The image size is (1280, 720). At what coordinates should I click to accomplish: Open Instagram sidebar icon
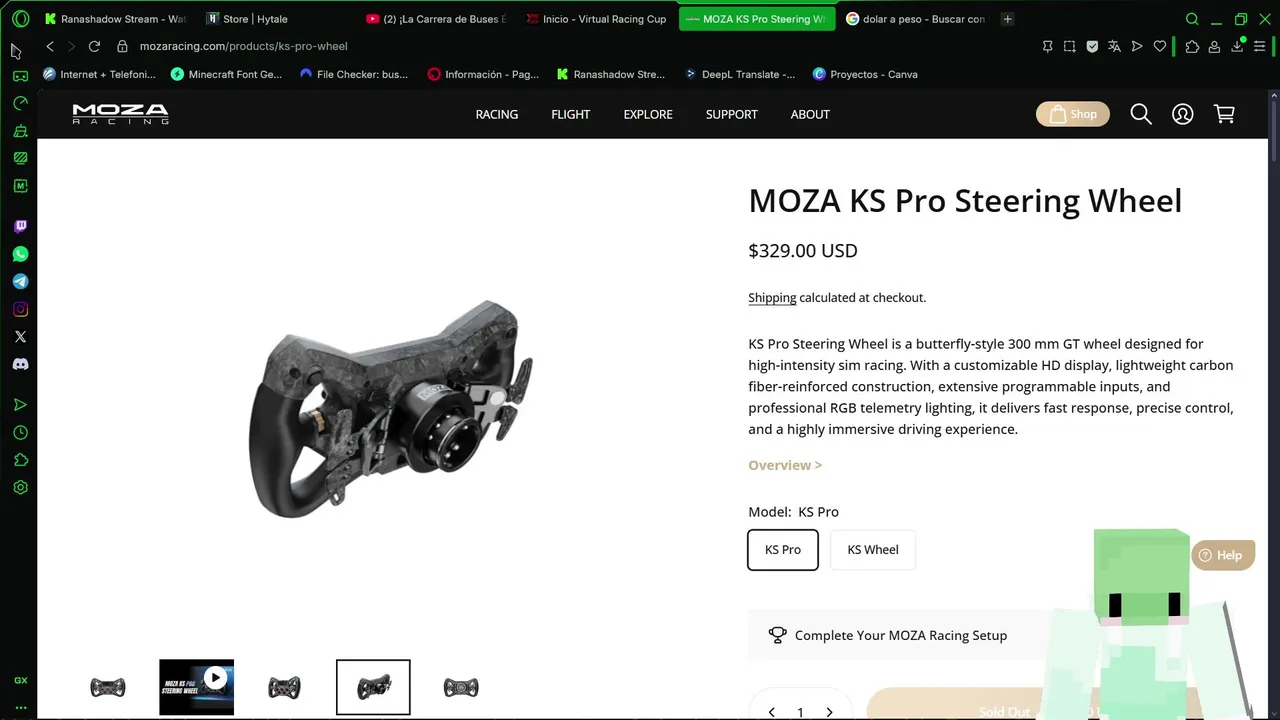coord(20,309)
